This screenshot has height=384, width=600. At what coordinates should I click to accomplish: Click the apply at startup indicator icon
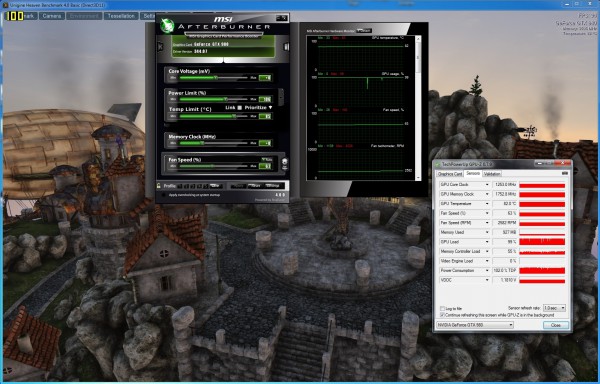[x=164, y=195]
